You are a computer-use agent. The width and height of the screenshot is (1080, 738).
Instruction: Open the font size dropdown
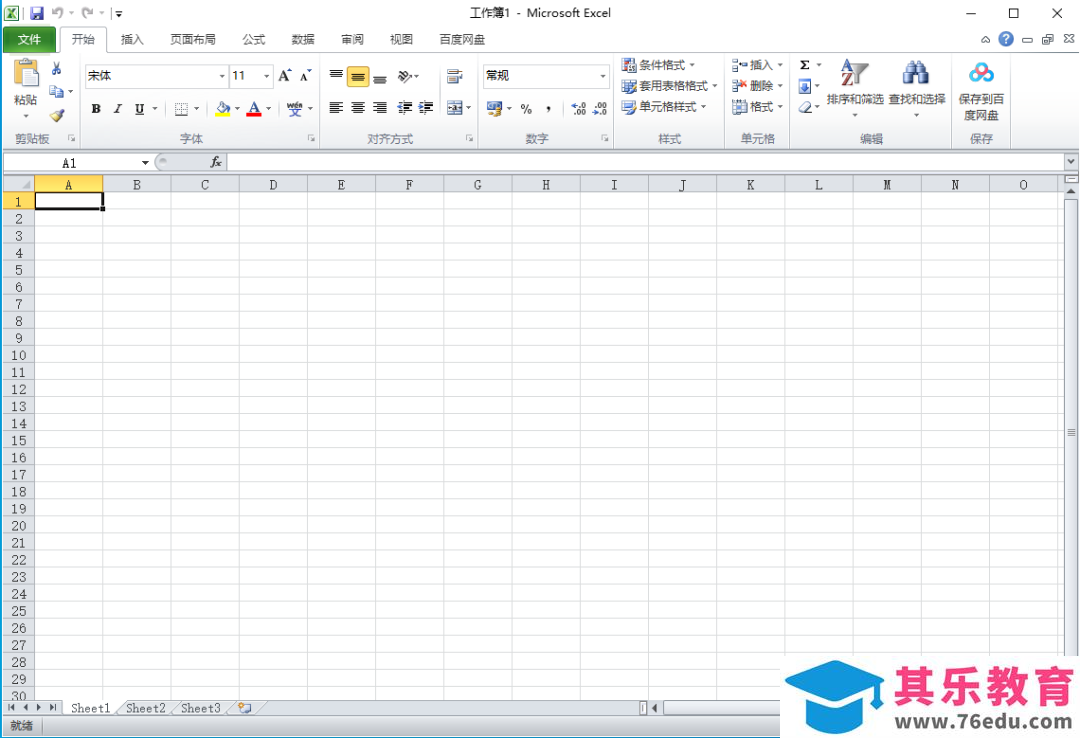click(267, 76)
